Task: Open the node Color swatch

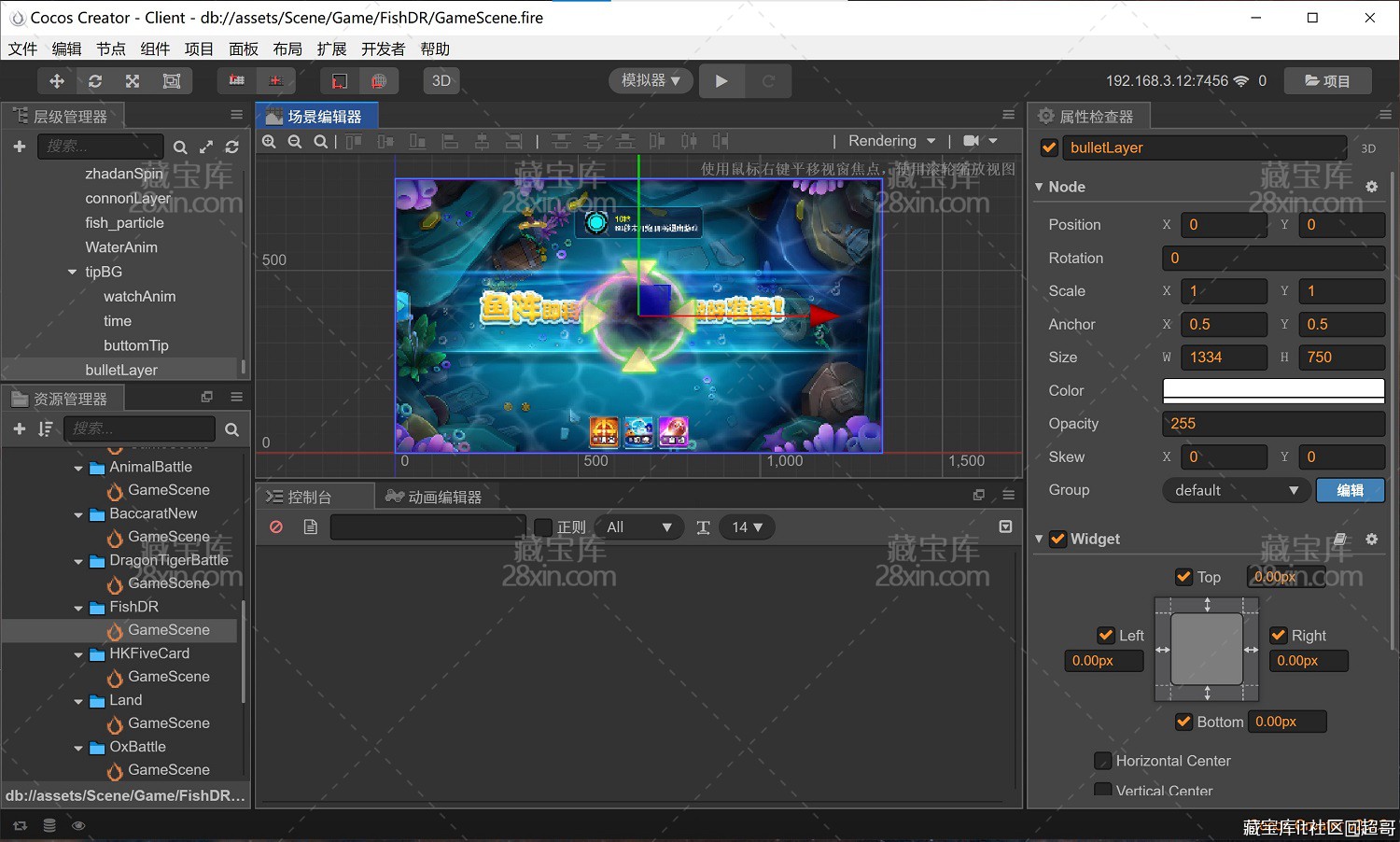Action: 1273,390
